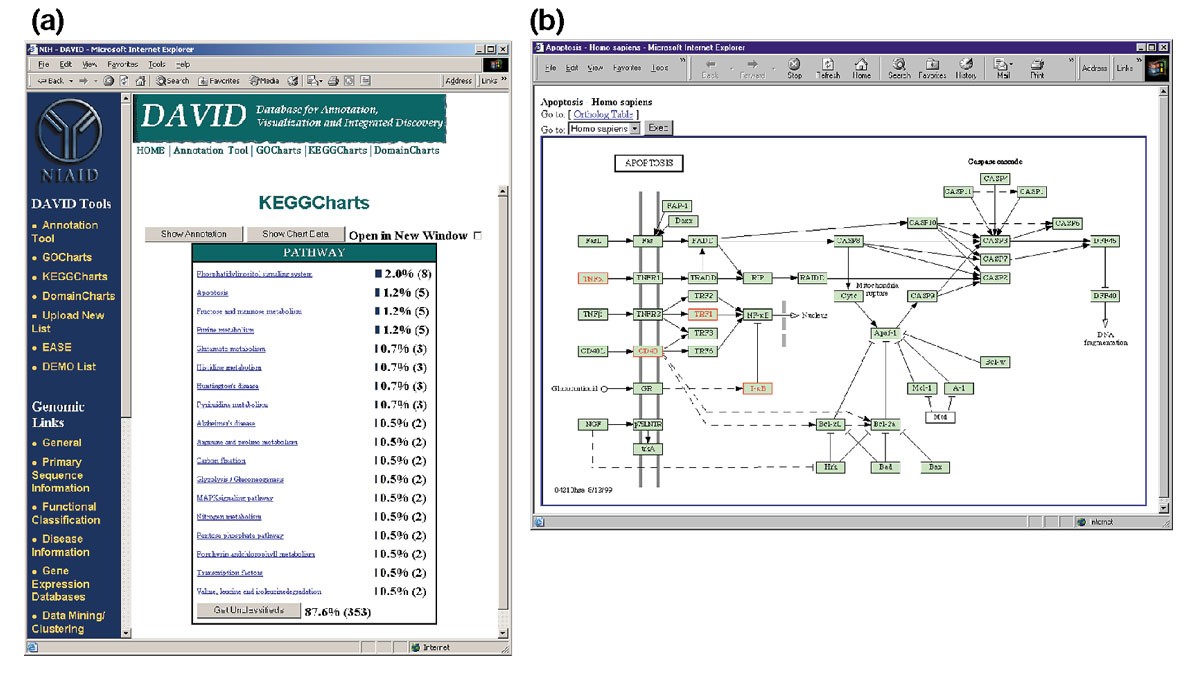Click the Apoptosis pathway link

(x=212, y=293)
